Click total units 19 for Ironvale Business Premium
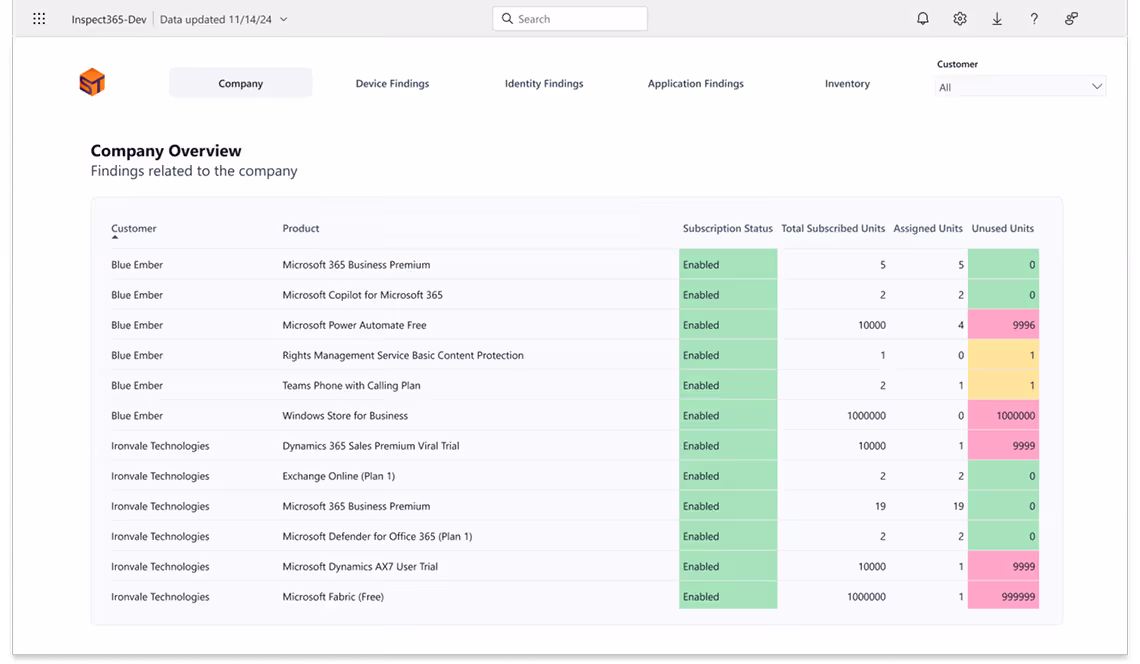 click(880, 506)
